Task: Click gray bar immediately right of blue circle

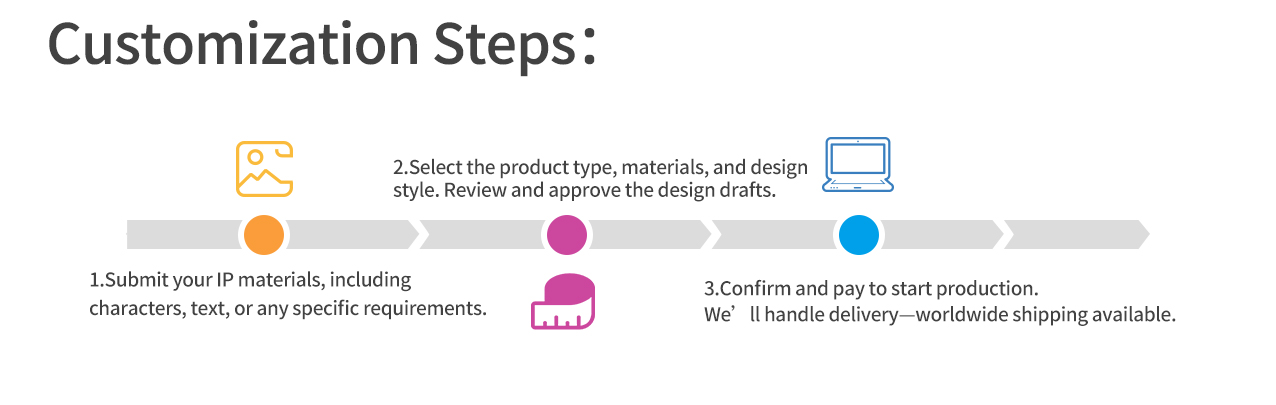Action: coord(943,235)
